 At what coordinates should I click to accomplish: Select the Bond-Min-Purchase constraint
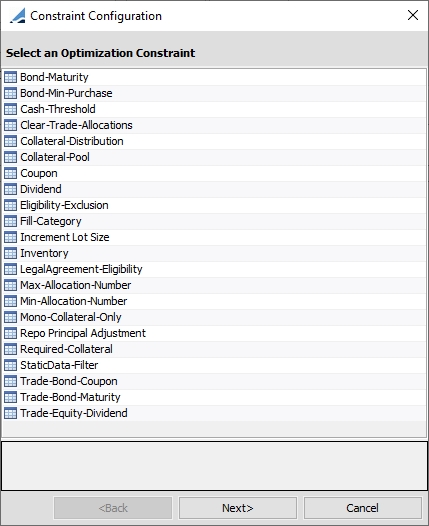pyautogui.click(x=214, y=93)
